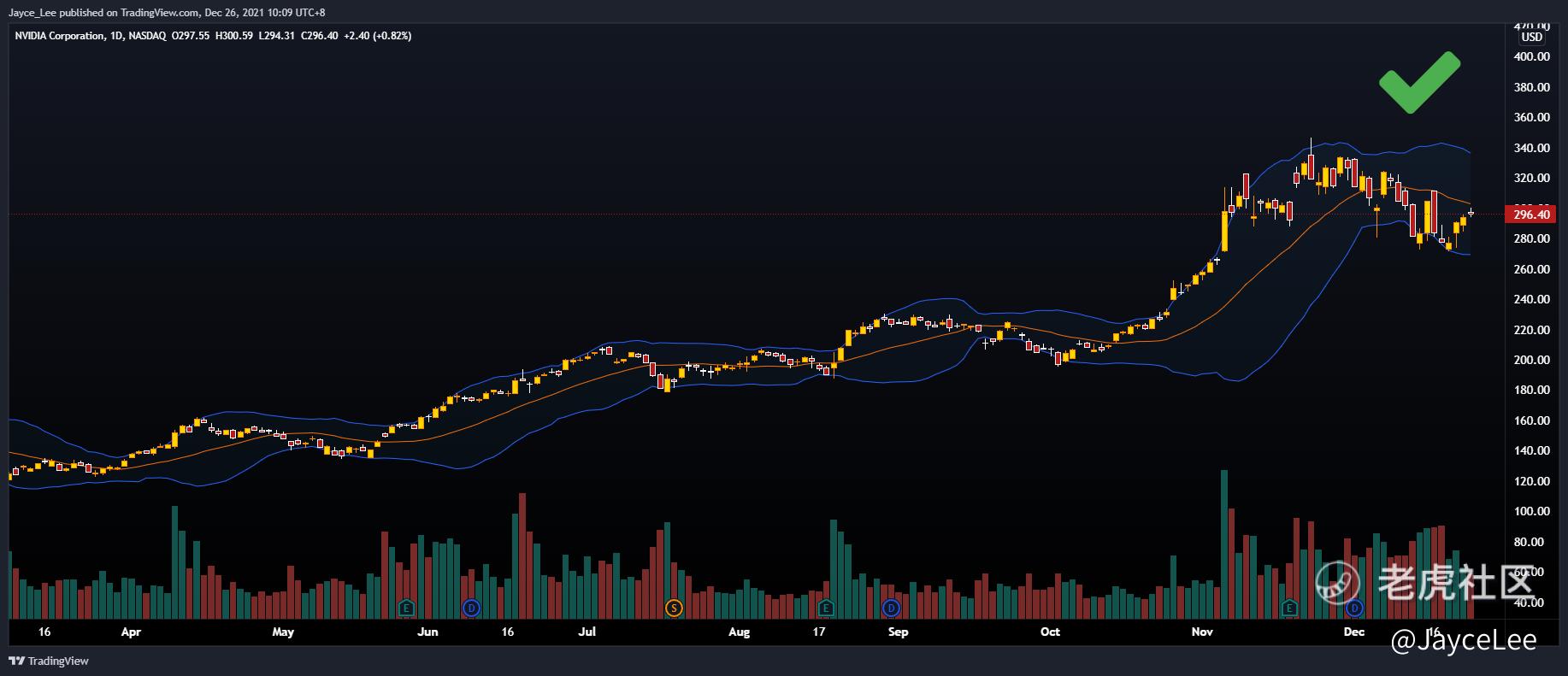The height and width of the screenshot is (676, 1568).
Task: Click the 17 label on the time axis
Action: [x=819, y=632]
